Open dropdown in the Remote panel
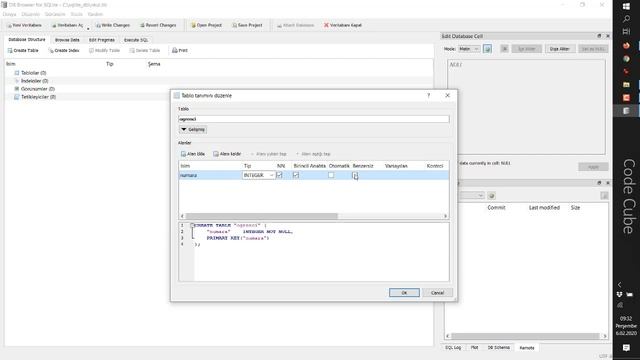Viewport: 640px width, 360px height. point(472,196)
